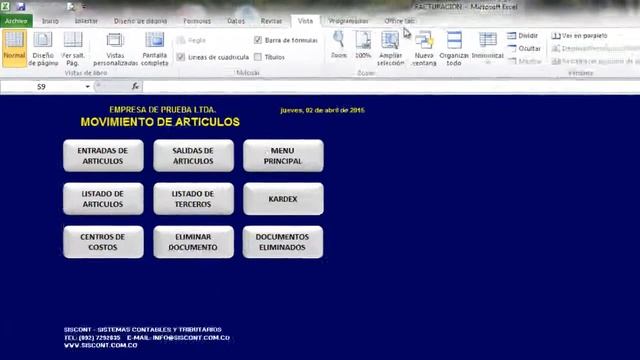Open the Insertar tab
Screen dimensions: 640x360
pyautogui.click(x=86, y=21)
